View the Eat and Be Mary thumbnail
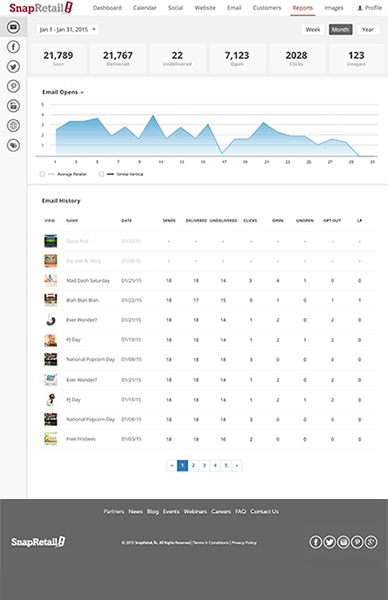This screenshot has width=388, height=600. click(51, 261)
